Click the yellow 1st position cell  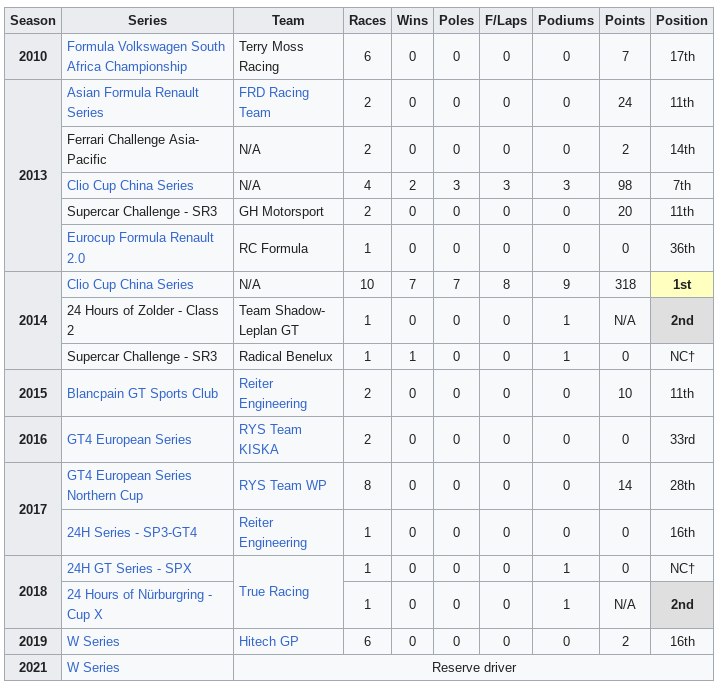682,285
